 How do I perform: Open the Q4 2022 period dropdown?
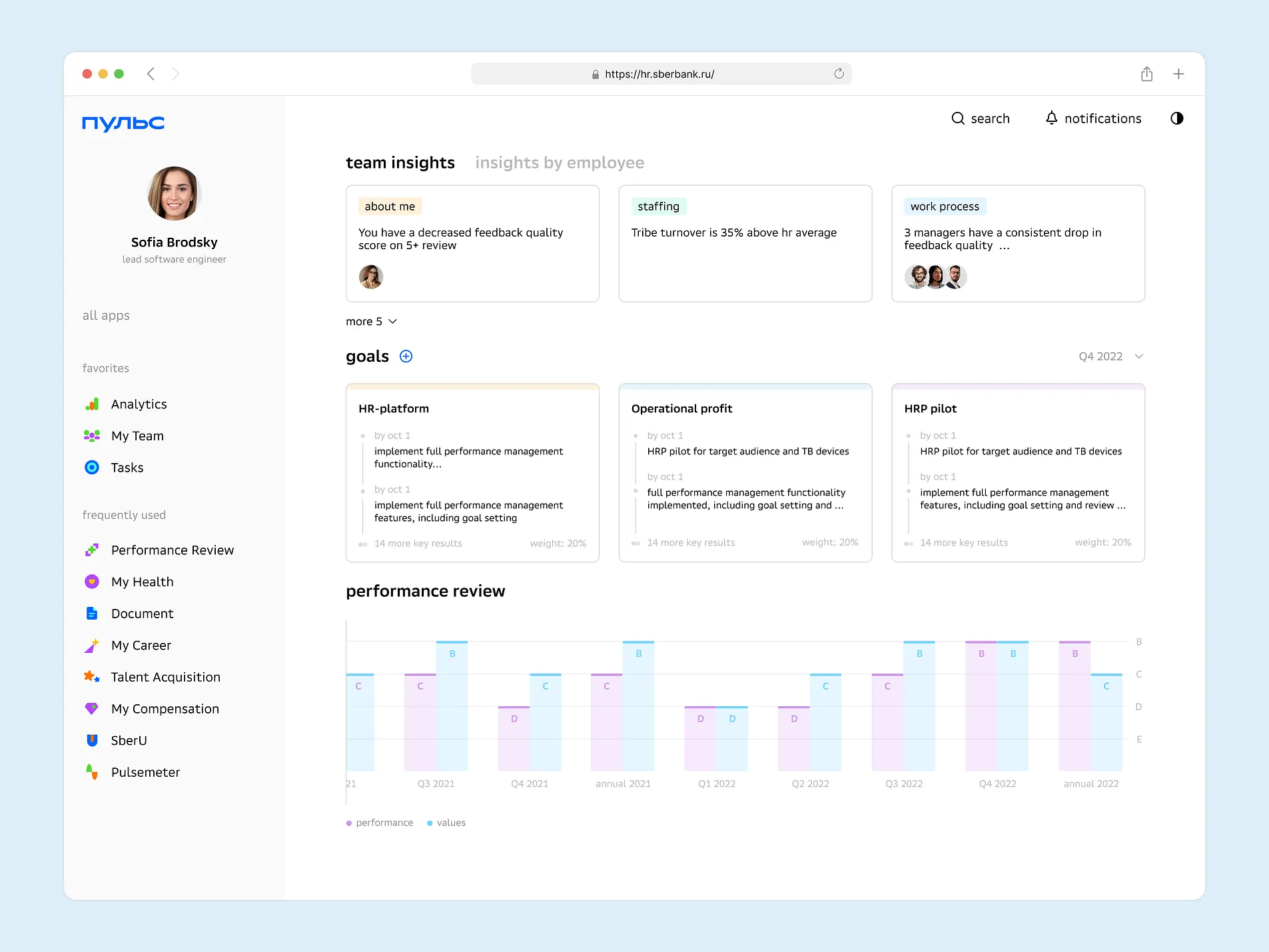[1110, 356]
